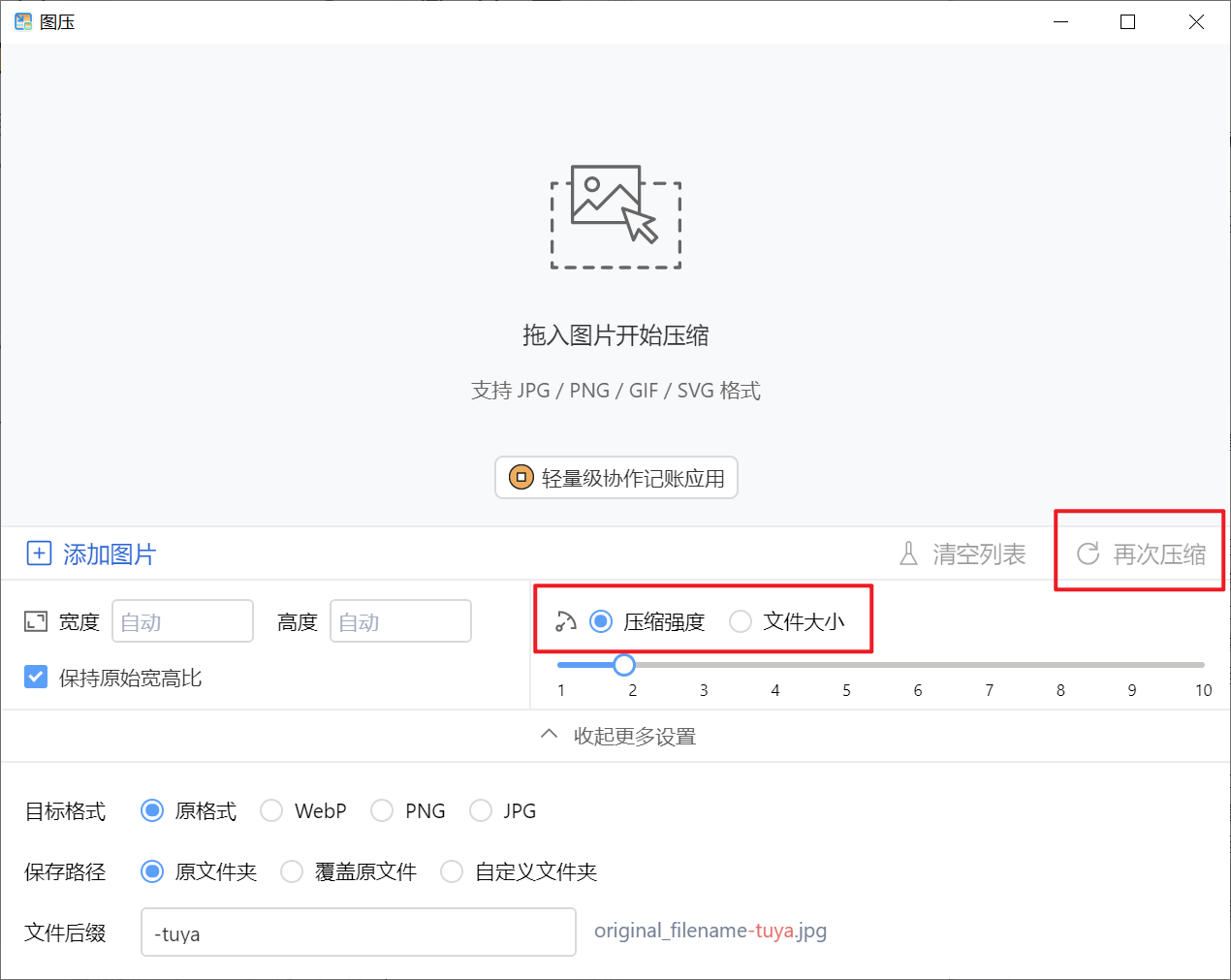The height and width of the screenshot is (980, 1231).
Task: Choose 原格式 as target format
Action: point(152,810)
